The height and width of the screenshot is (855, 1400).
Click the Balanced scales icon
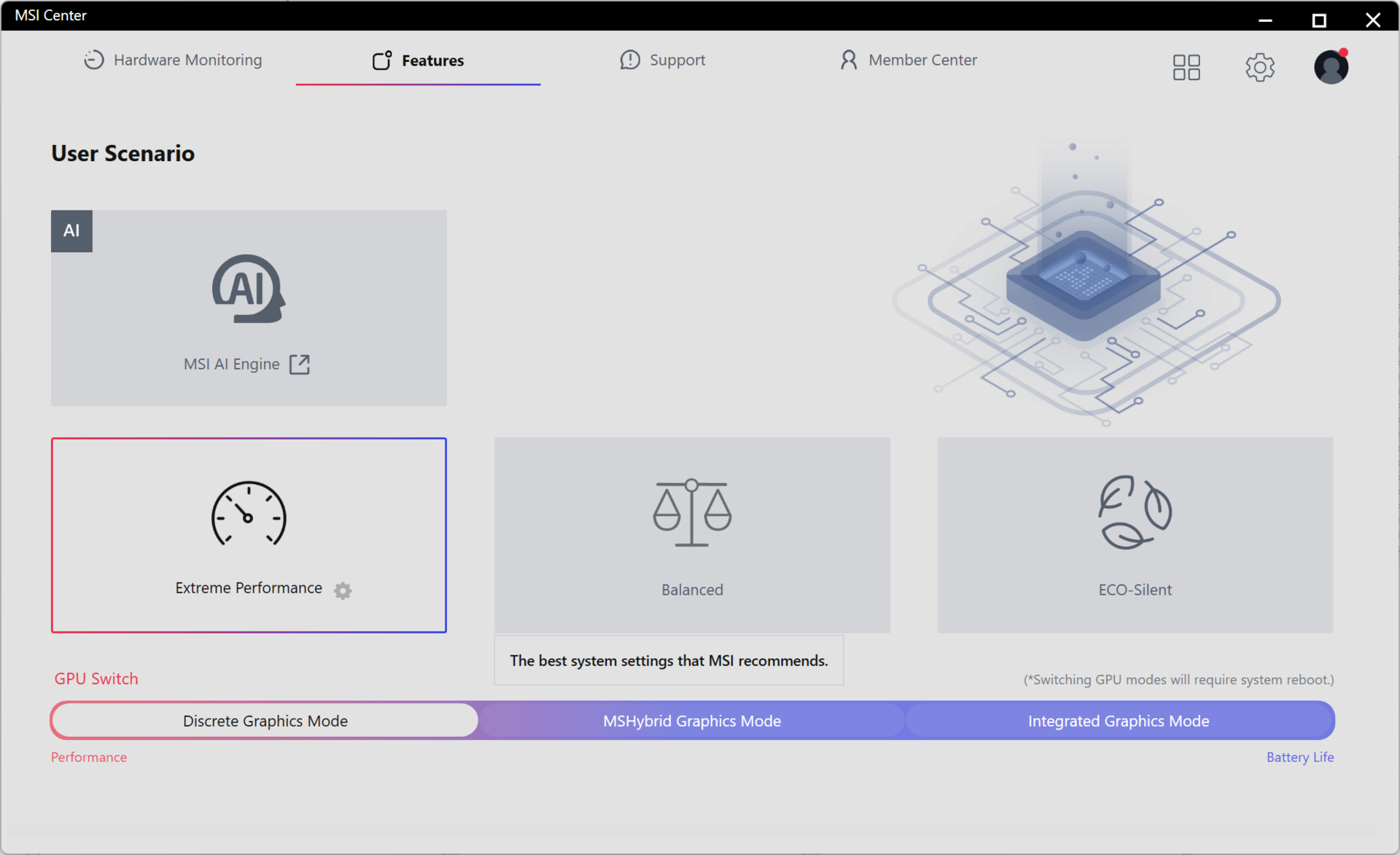(x=692, y=512)
